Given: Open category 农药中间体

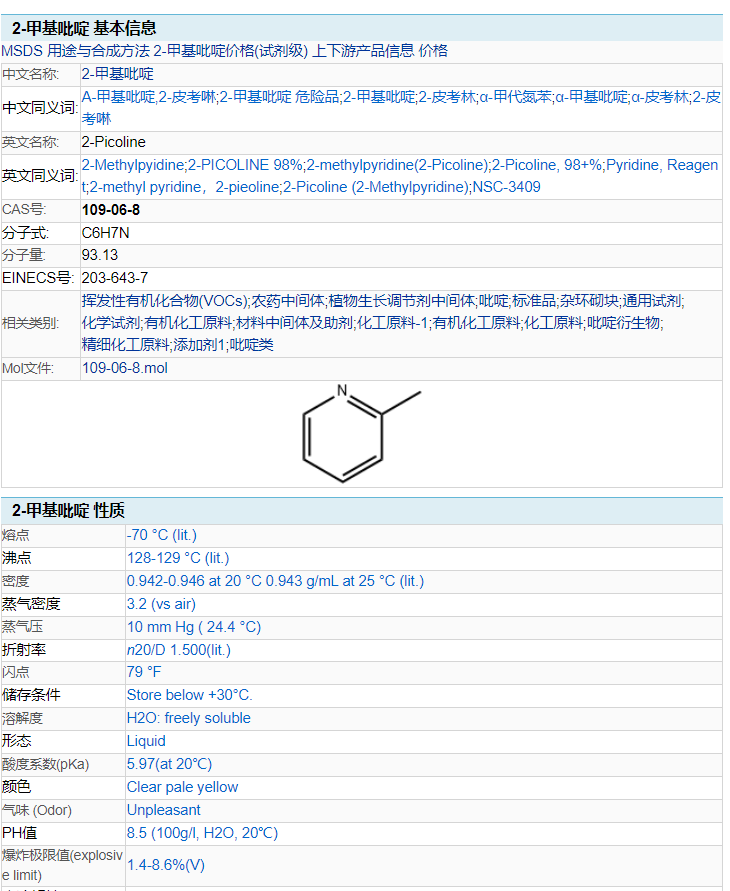Looking at the screenshot, I should click(288, 301).
